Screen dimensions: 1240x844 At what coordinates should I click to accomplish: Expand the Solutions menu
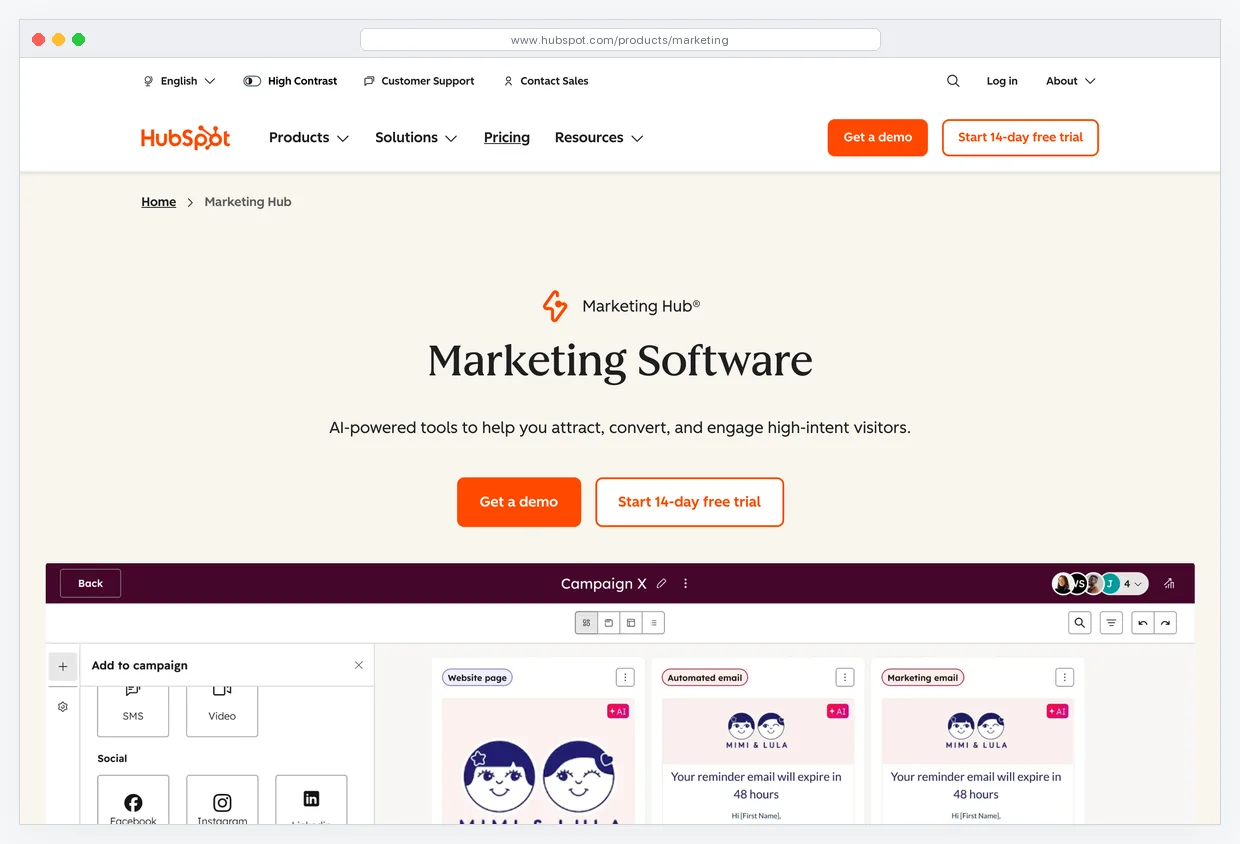(416, 138)
